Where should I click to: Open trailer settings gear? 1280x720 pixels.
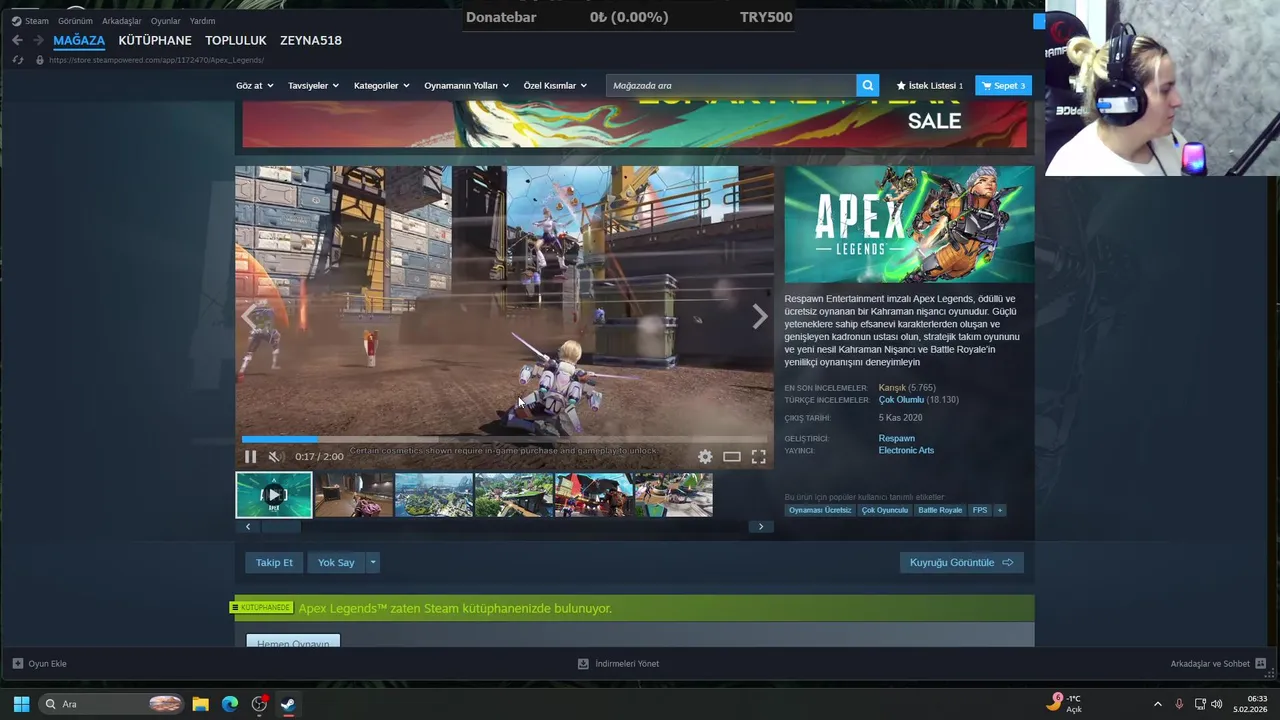coord(705,456)
